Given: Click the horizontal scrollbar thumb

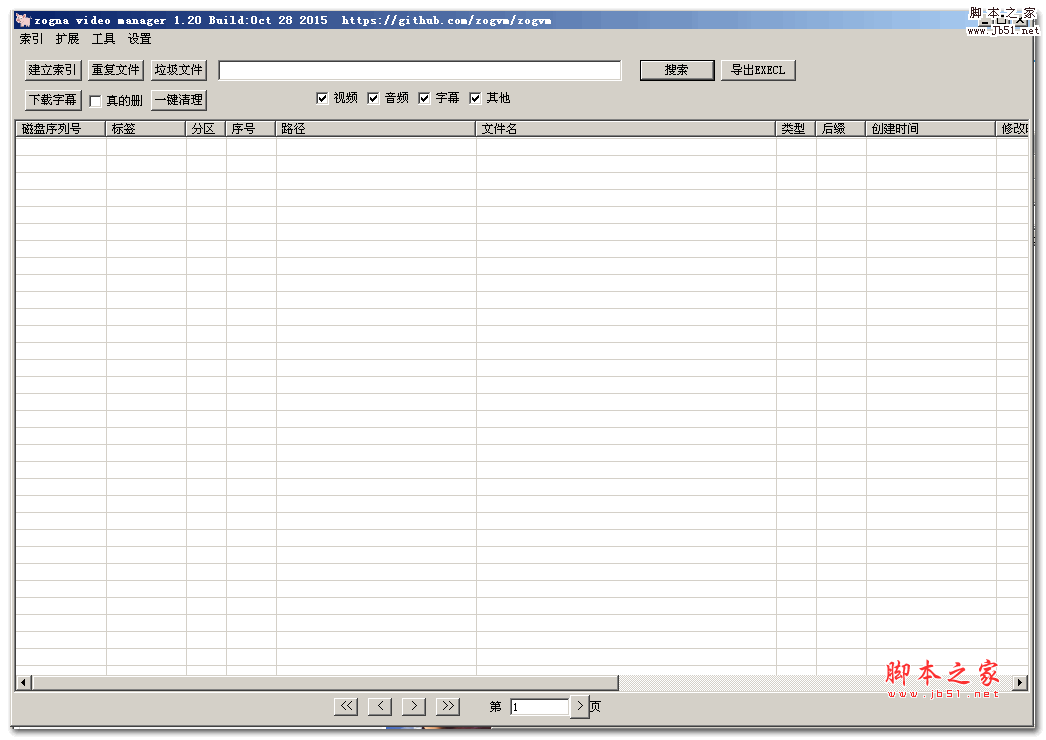Looking at the screenshot, I should tap(325, 682).
